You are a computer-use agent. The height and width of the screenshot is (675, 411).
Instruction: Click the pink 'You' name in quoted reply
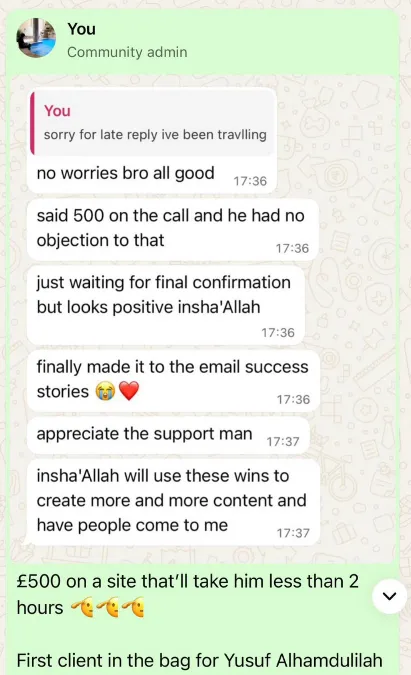click(x=57, y=111)
